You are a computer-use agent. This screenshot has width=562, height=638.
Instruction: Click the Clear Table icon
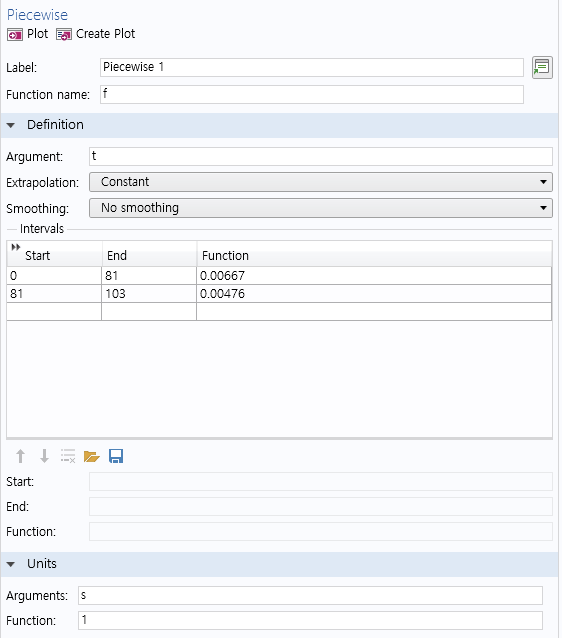(x=68, y=456)
